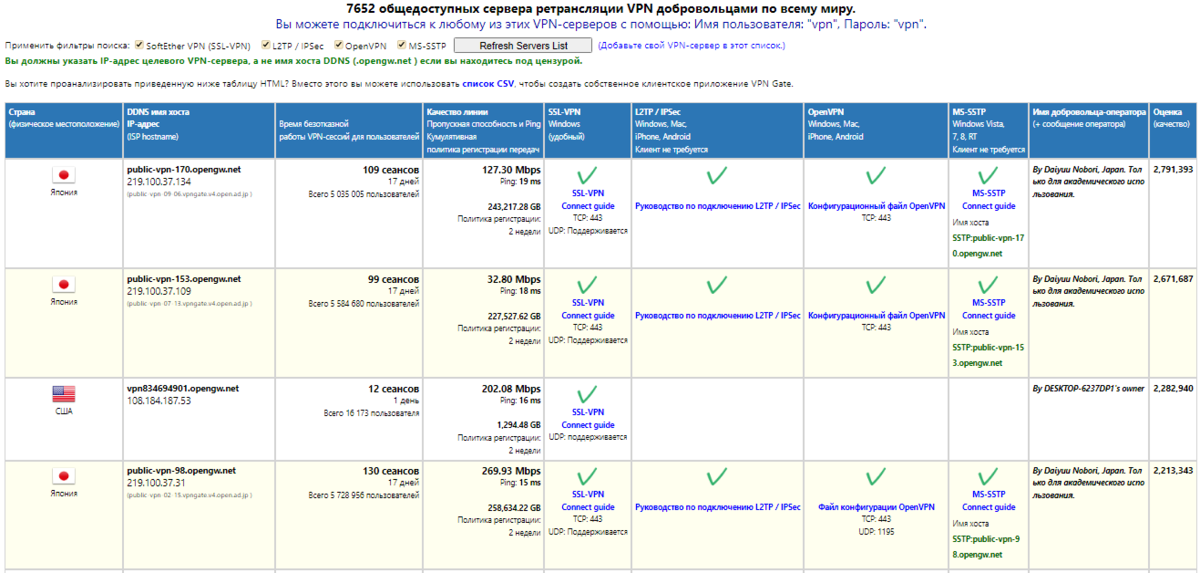The height and width of the screenshot is (573, 1200).
Task: Click the SSL-VPN green checkmark for public-vpn-153
Action: click(x=587, y=285)
